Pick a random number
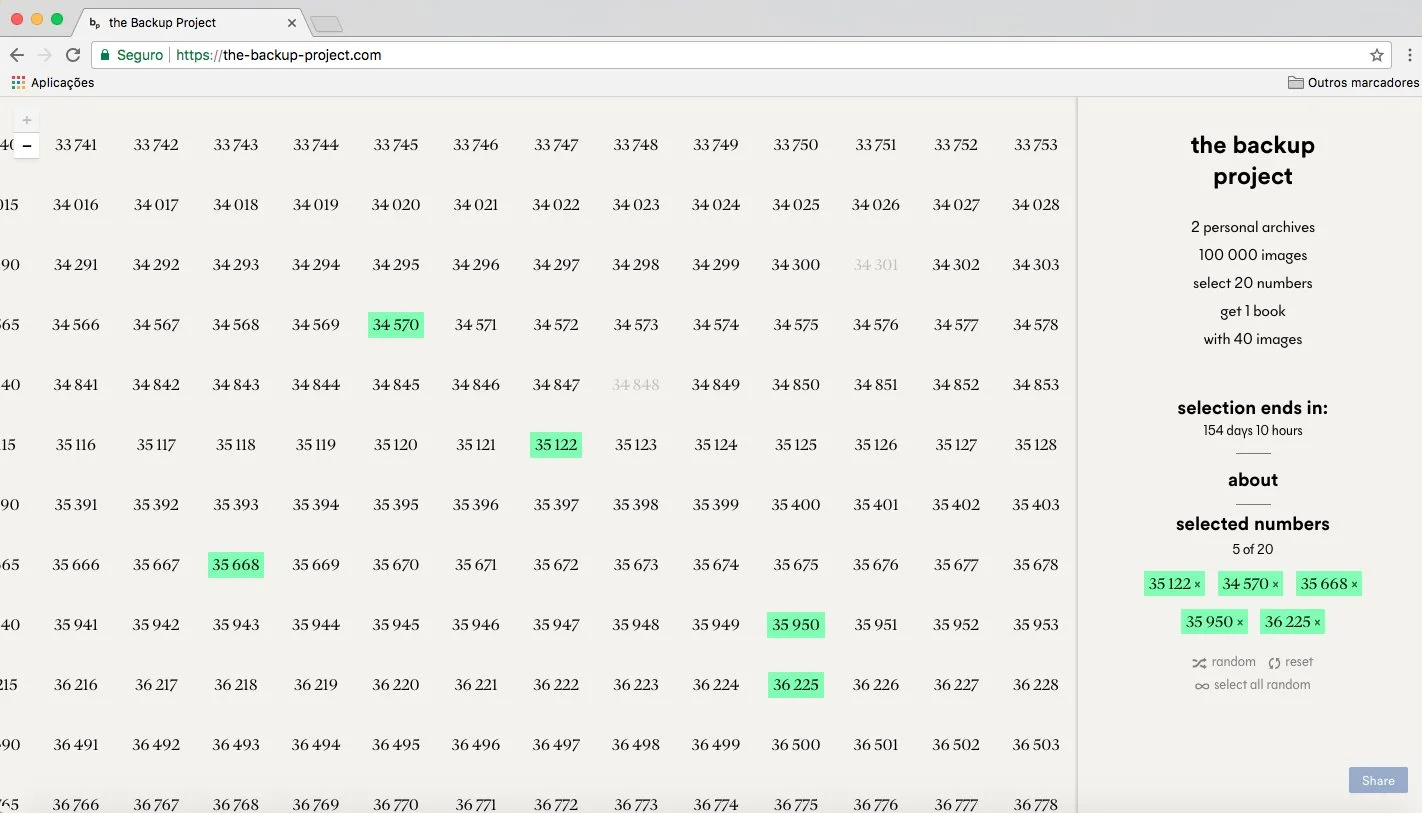The width and height of the screenshot is (1422, 813). [x=1224, y=662]
